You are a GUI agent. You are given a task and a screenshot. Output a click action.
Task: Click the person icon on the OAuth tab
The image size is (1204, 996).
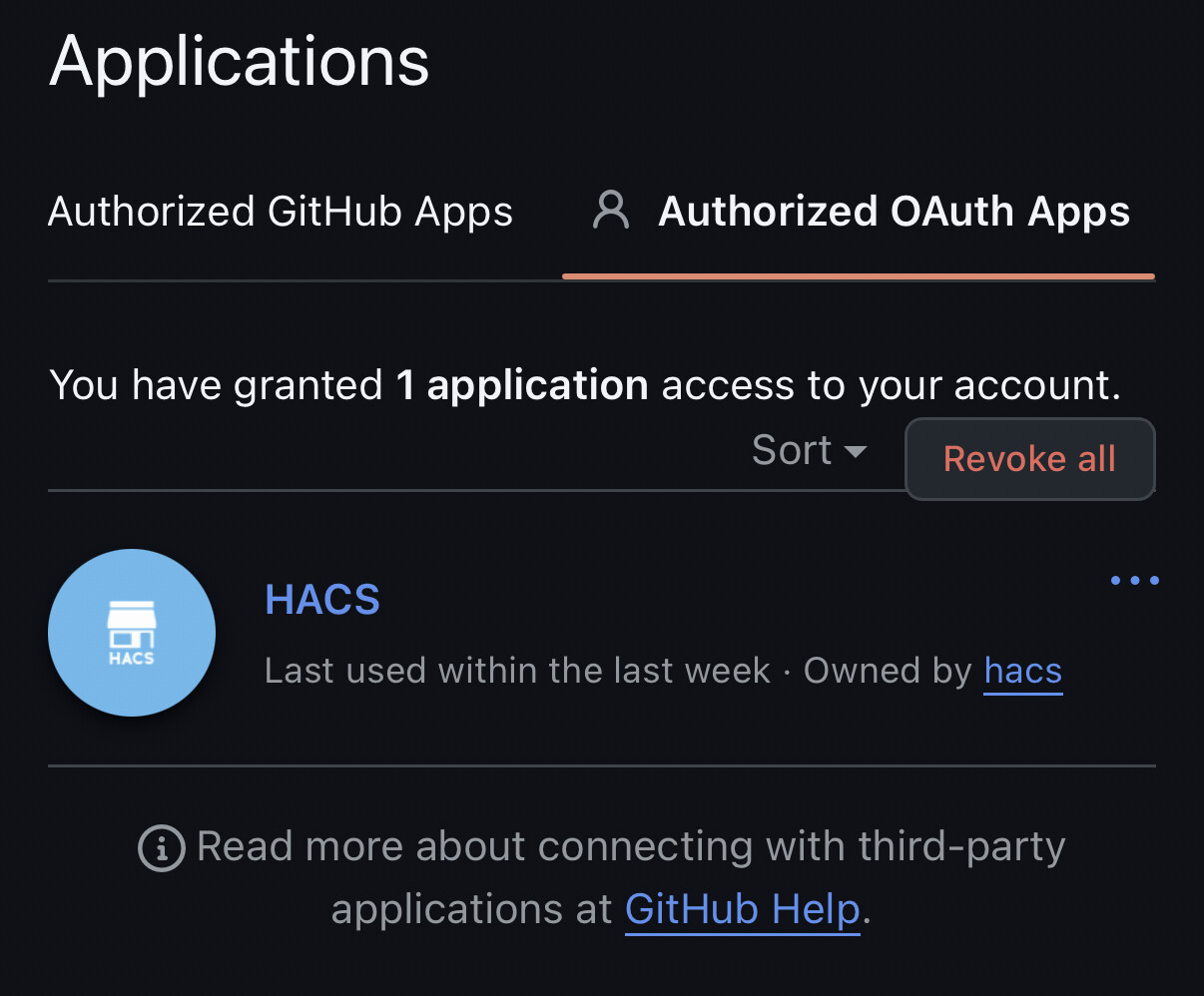point(611,212)
